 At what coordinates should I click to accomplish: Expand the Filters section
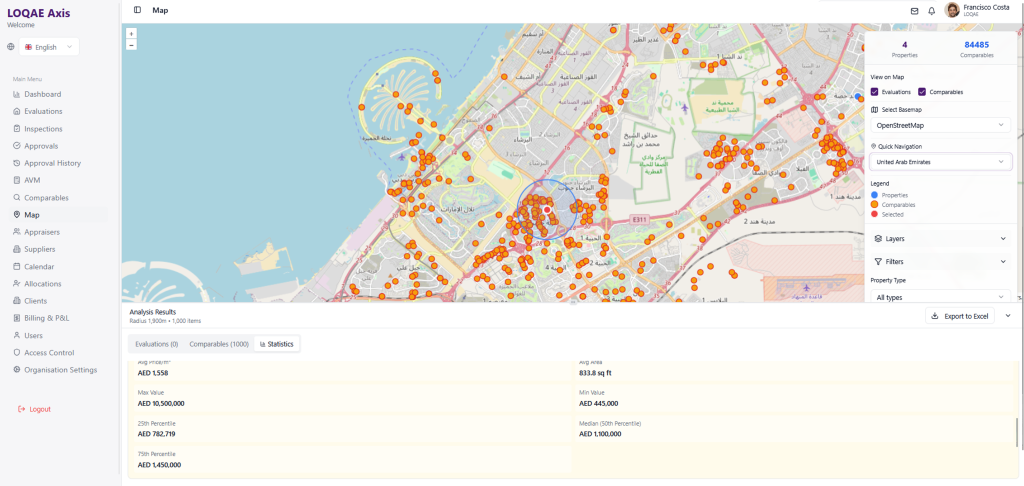(x=939, y=262)
